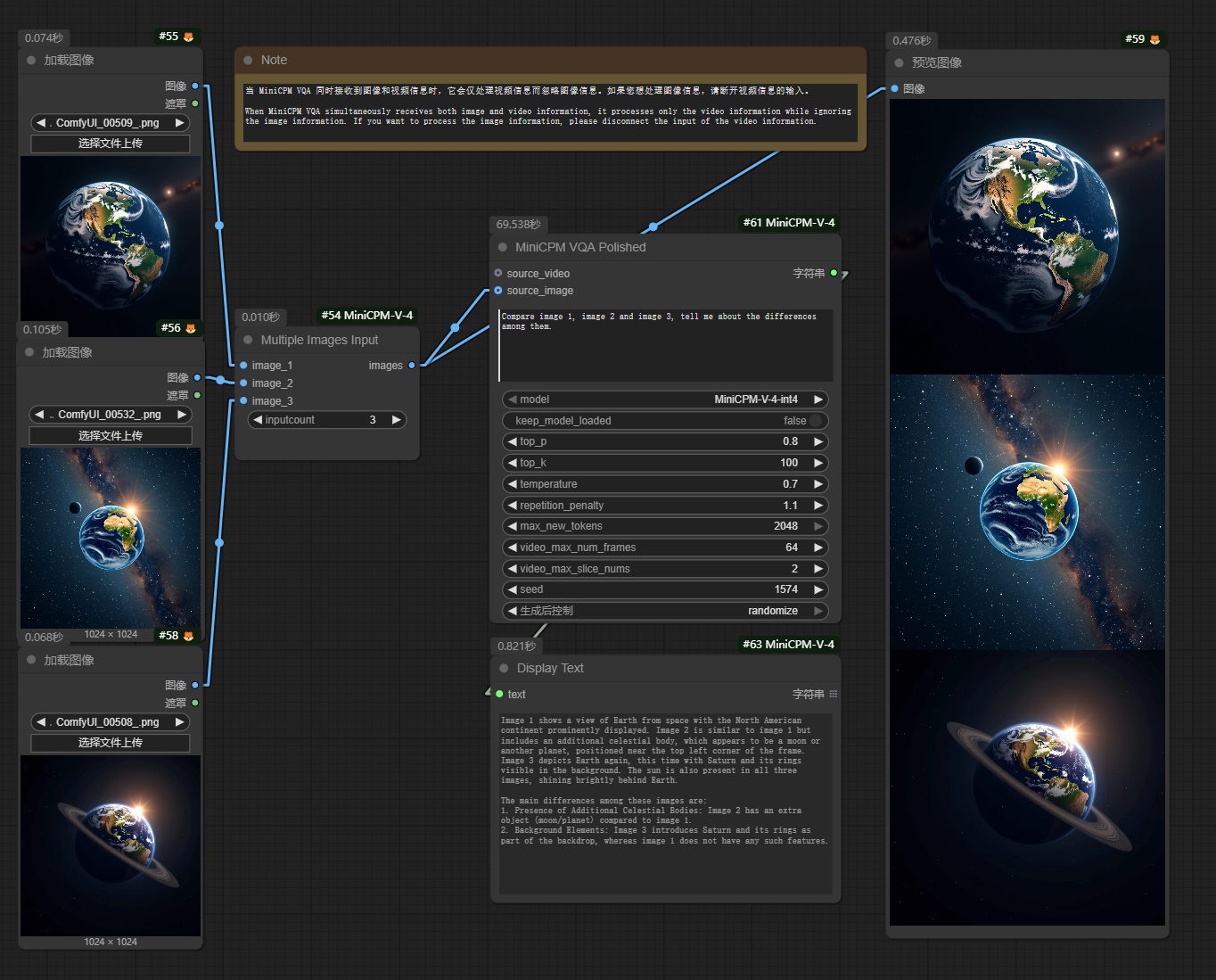1216x980 pixels.
Task: Decrease top_p with its left arrow
Action: [512, 441]
